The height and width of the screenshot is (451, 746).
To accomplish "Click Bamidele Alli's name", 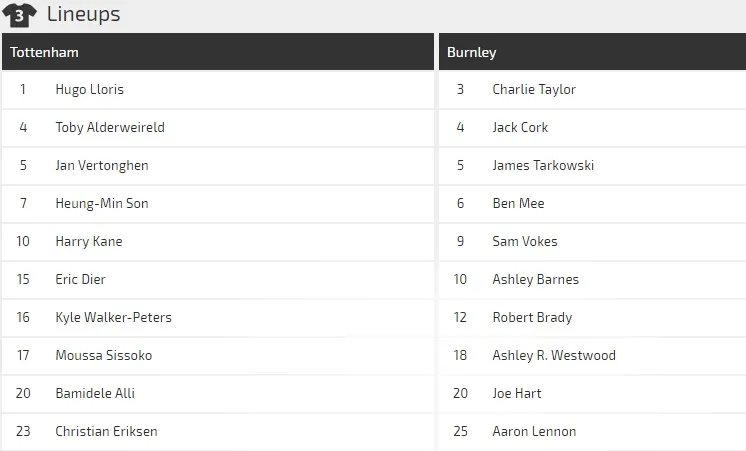I will pos(95,394).
